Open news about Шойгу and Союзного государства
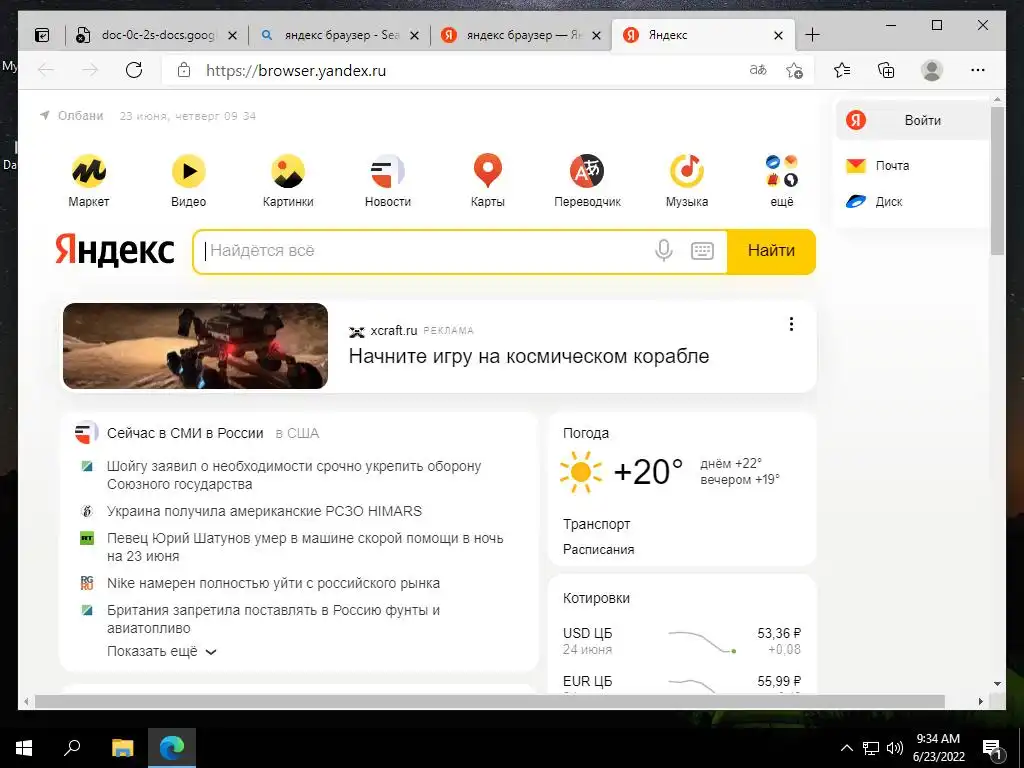The image size is (1024, 768). click(294, 475)
